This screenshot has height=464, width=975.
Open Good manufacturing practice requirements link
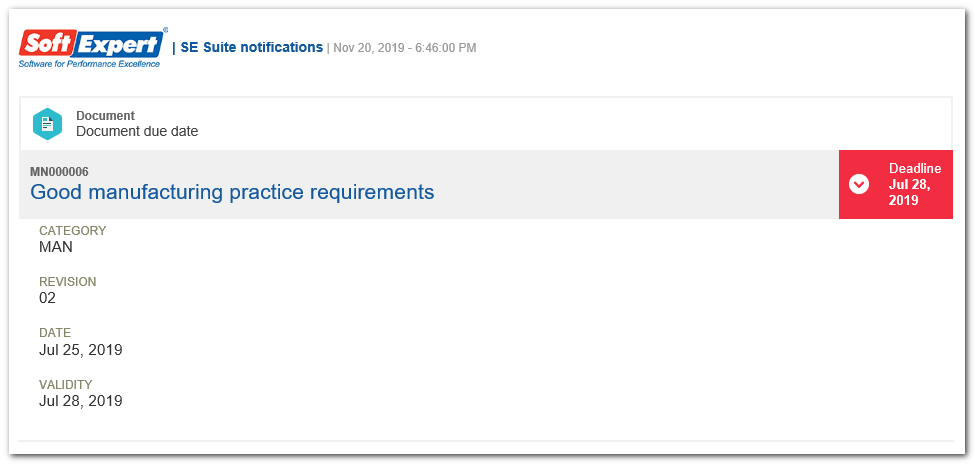tap(232, 192)
